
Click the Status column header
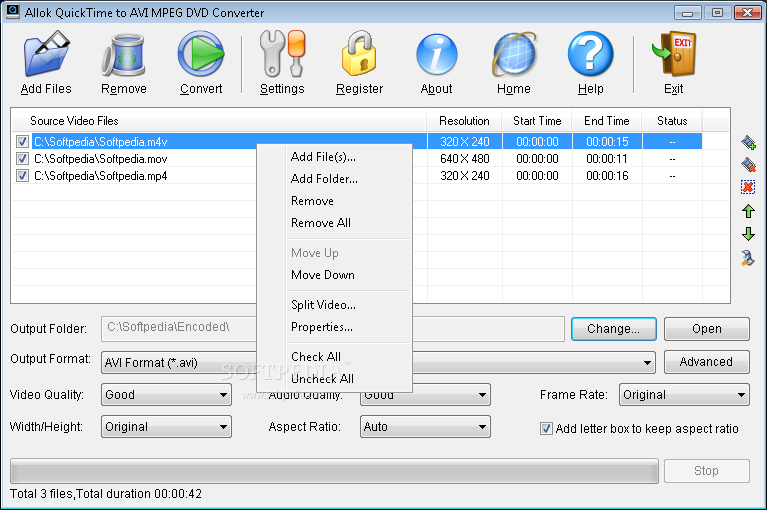coord(672,121)
